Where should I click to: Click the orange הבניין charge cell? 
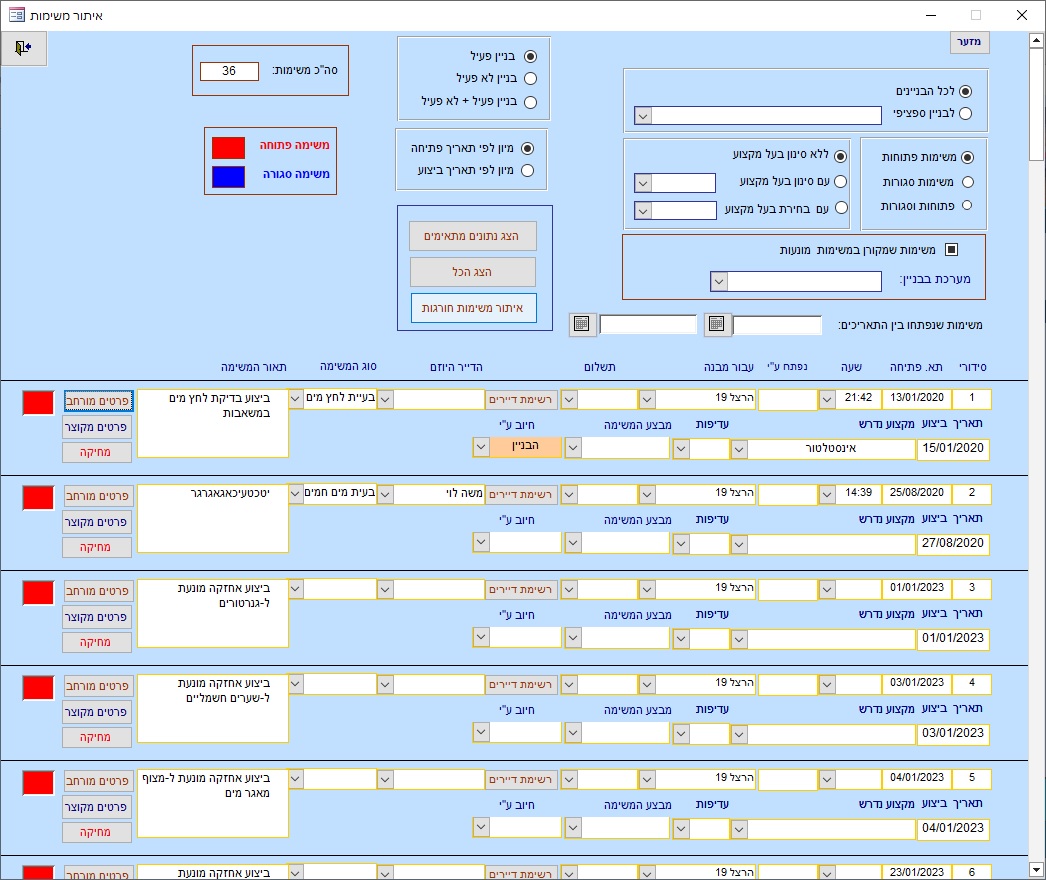(526, 446)
